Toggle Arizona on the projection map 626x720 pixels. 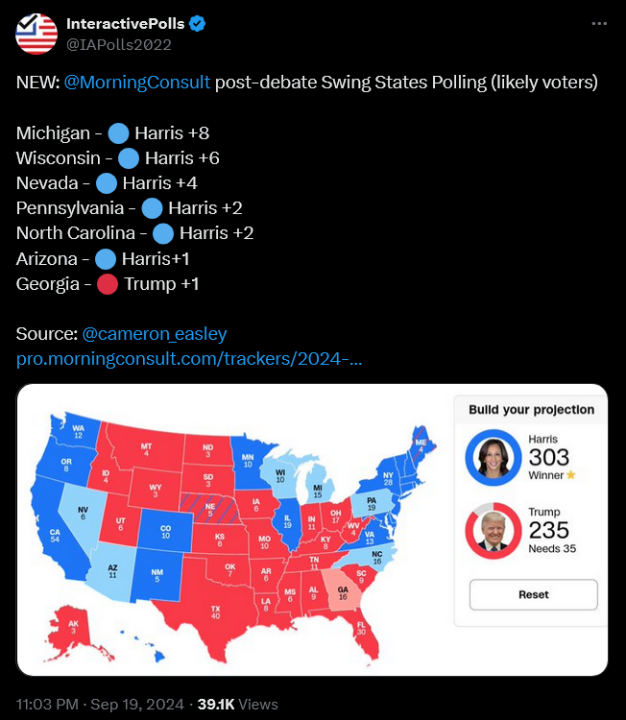click(x=113, y=570)
